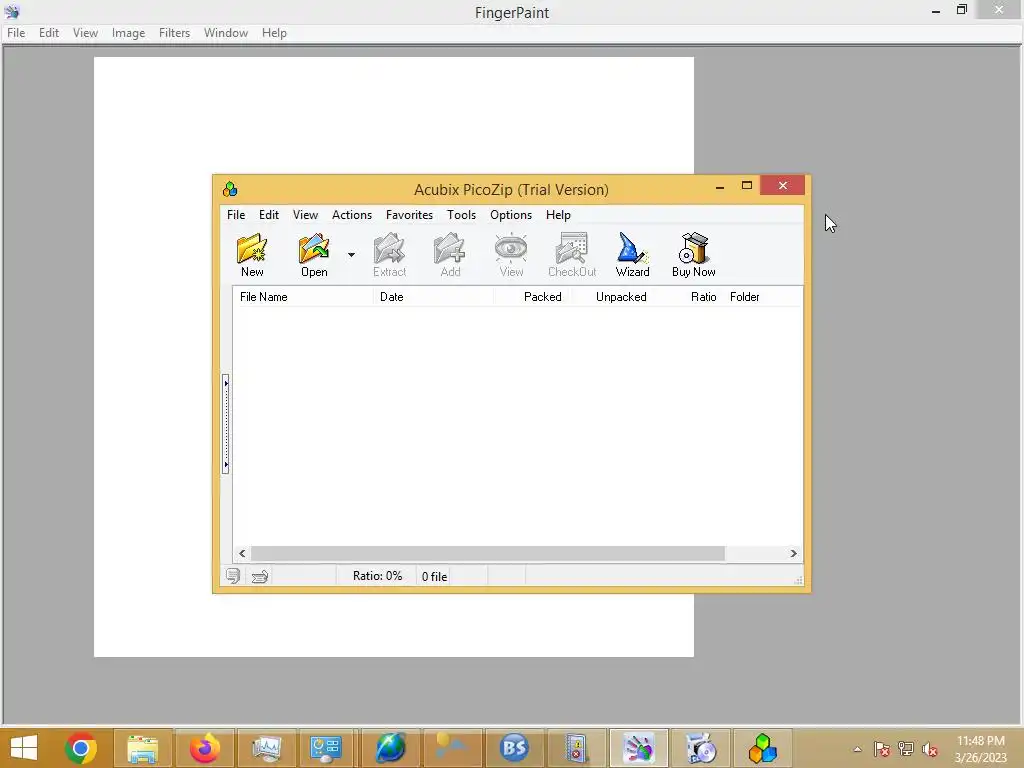Open PicoZip File menu
The image size is (1024, 768).
[x=236, y=215]
